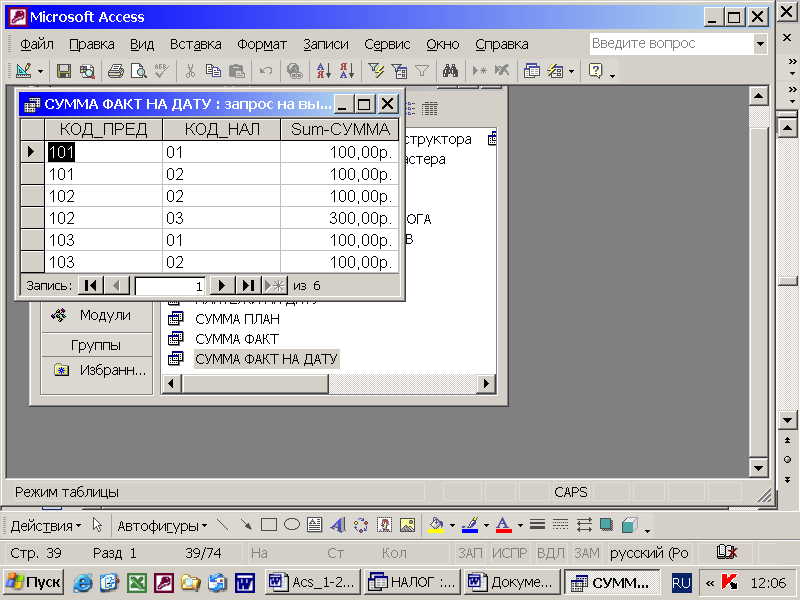Click Filter by Form icon

tap(399, 71)
